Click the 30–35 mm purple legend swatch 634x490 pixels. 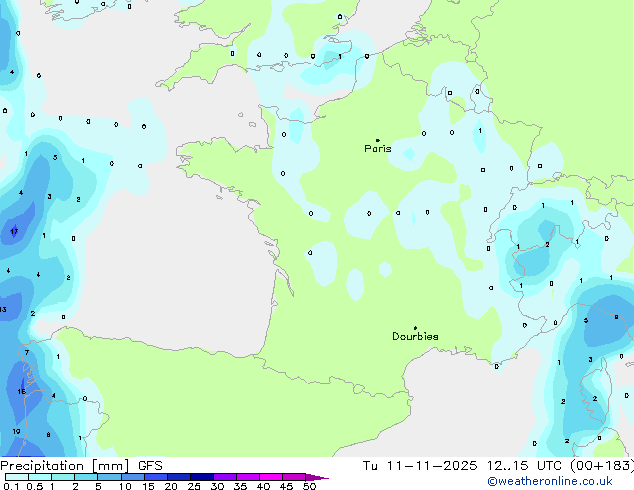click(x=225, y=477)
